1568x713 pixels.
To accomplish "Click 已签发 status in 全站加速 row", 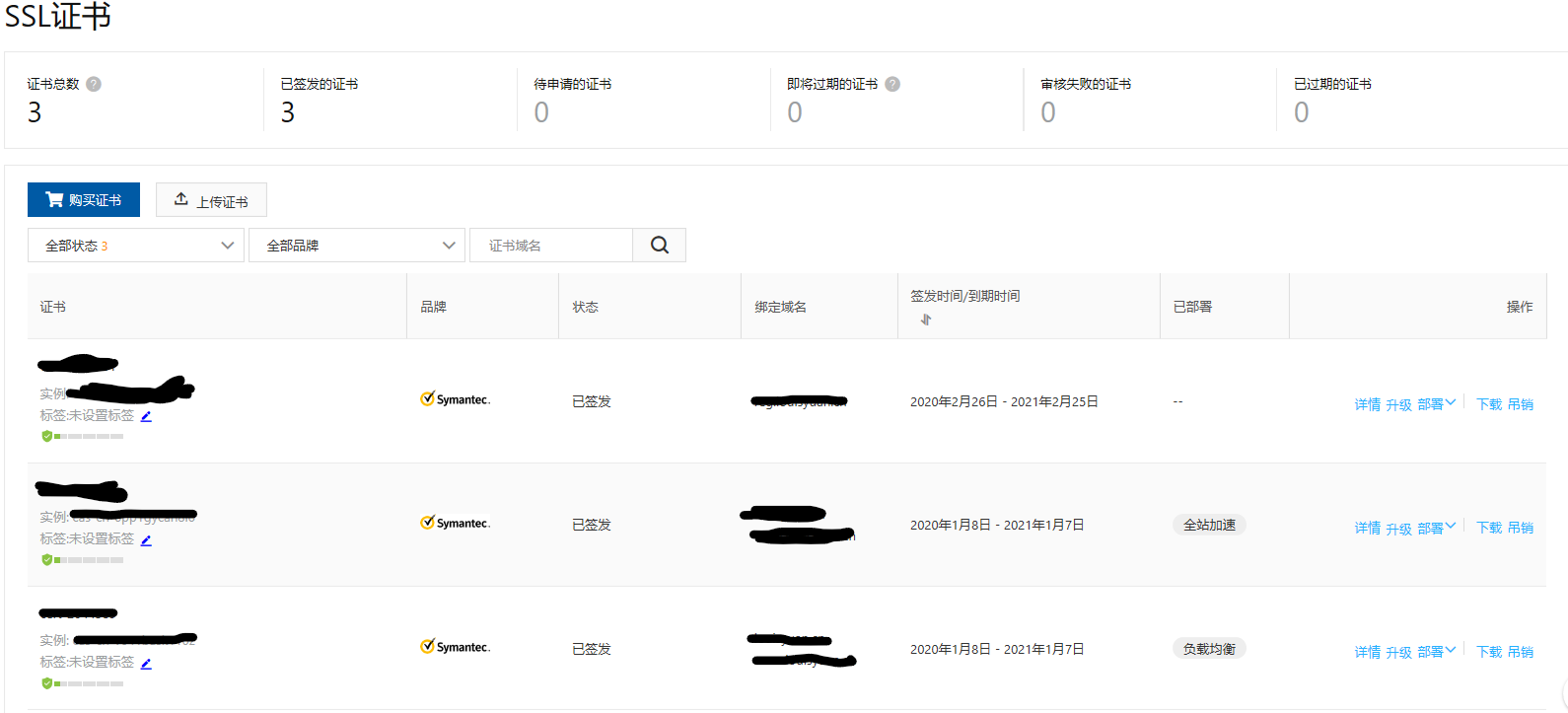I will 592,525.
